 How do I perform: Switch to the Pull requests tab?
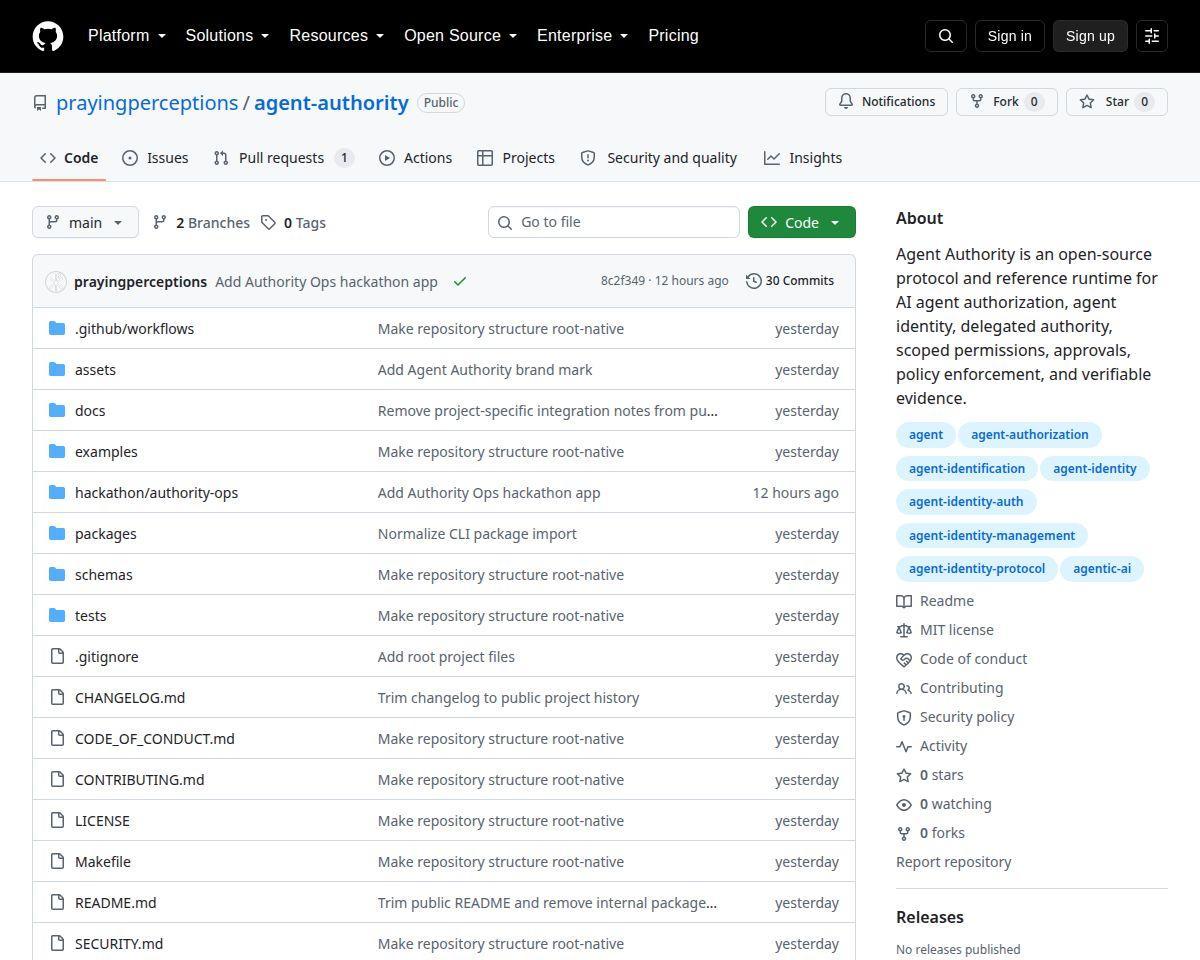284,158
